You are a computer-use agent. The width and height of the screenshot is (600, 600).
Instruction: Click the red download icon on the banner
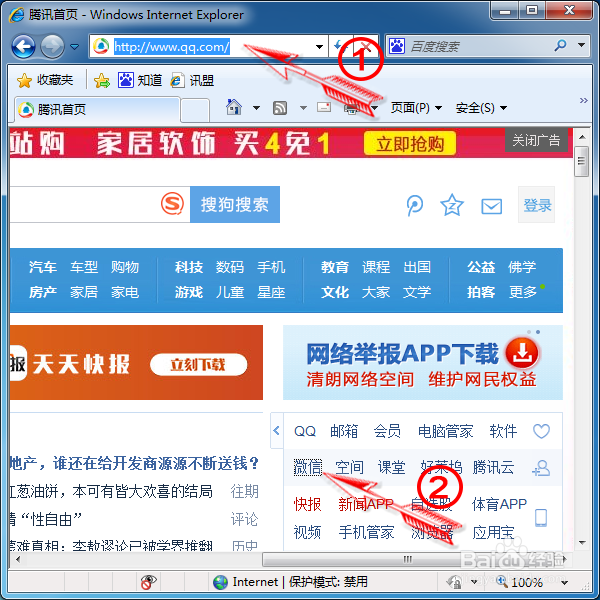tap(522, 354)
